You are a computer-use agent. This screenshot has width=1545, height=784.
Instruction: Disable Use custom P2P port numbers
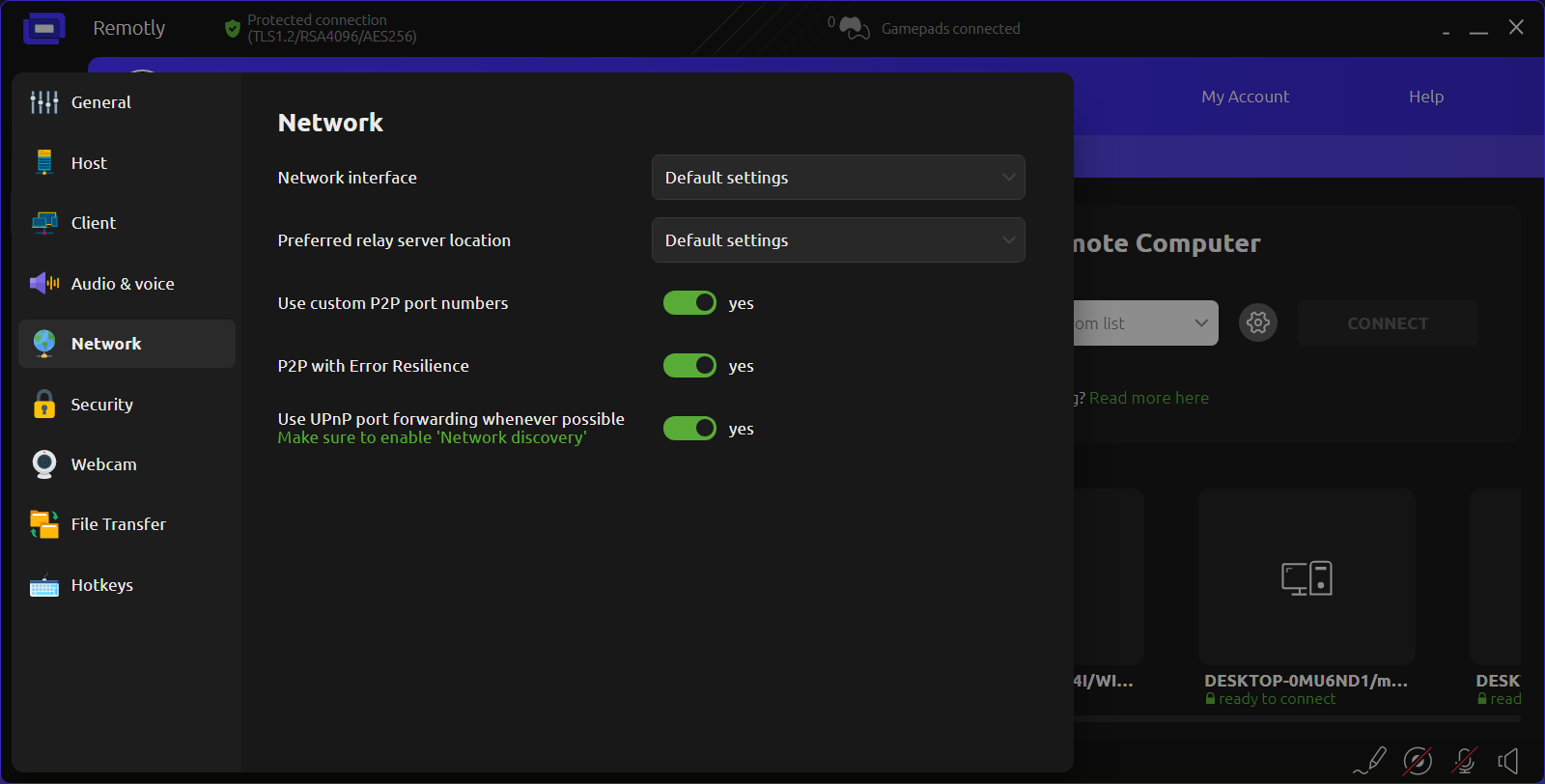coord(689,303)
